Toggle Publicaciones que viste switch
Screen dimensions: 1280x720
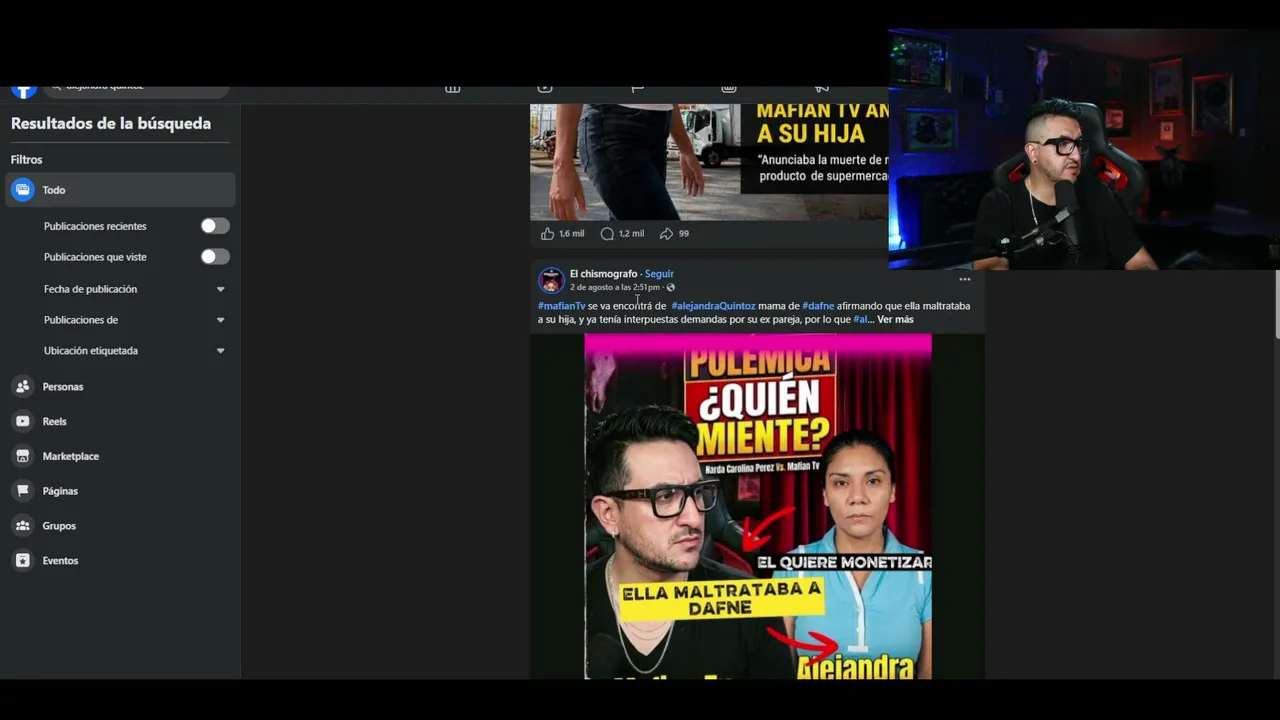215,257
